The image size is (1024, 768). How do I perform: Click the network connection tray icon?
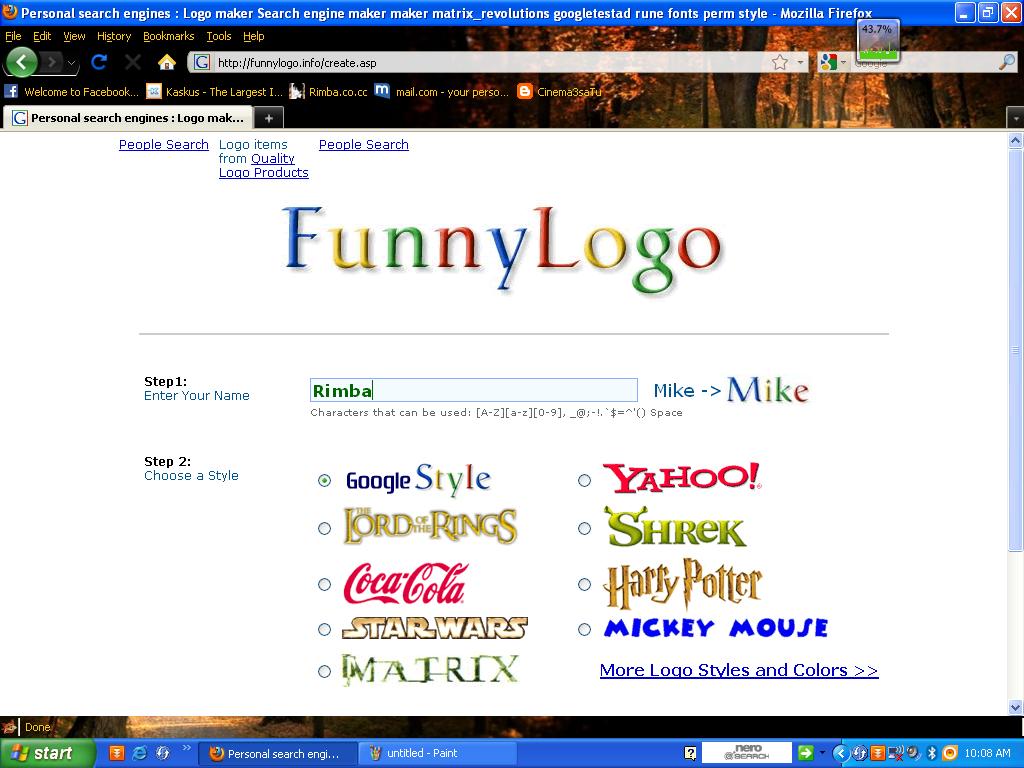pos(896,753)
